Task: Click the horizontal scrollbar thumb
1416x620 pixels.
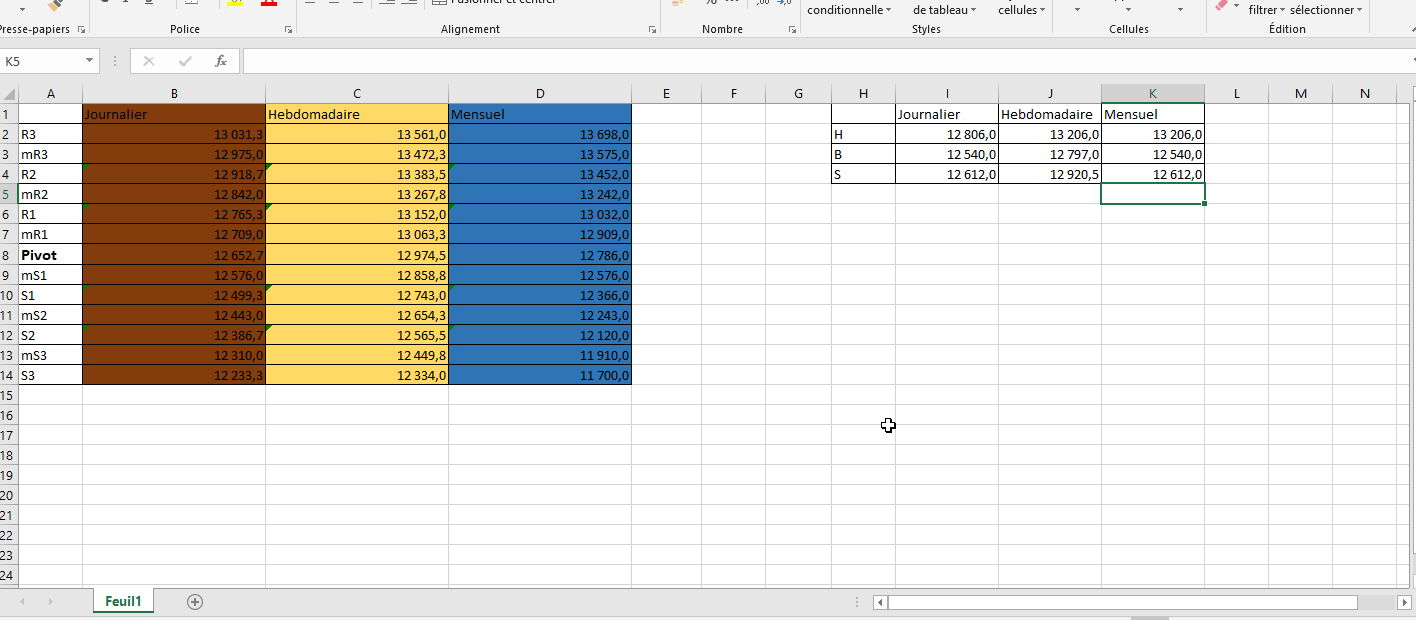Action: [x=1123, y=602]
